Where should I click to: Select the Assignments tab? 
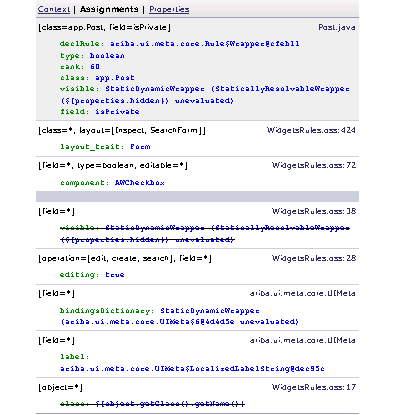[109, 9]
